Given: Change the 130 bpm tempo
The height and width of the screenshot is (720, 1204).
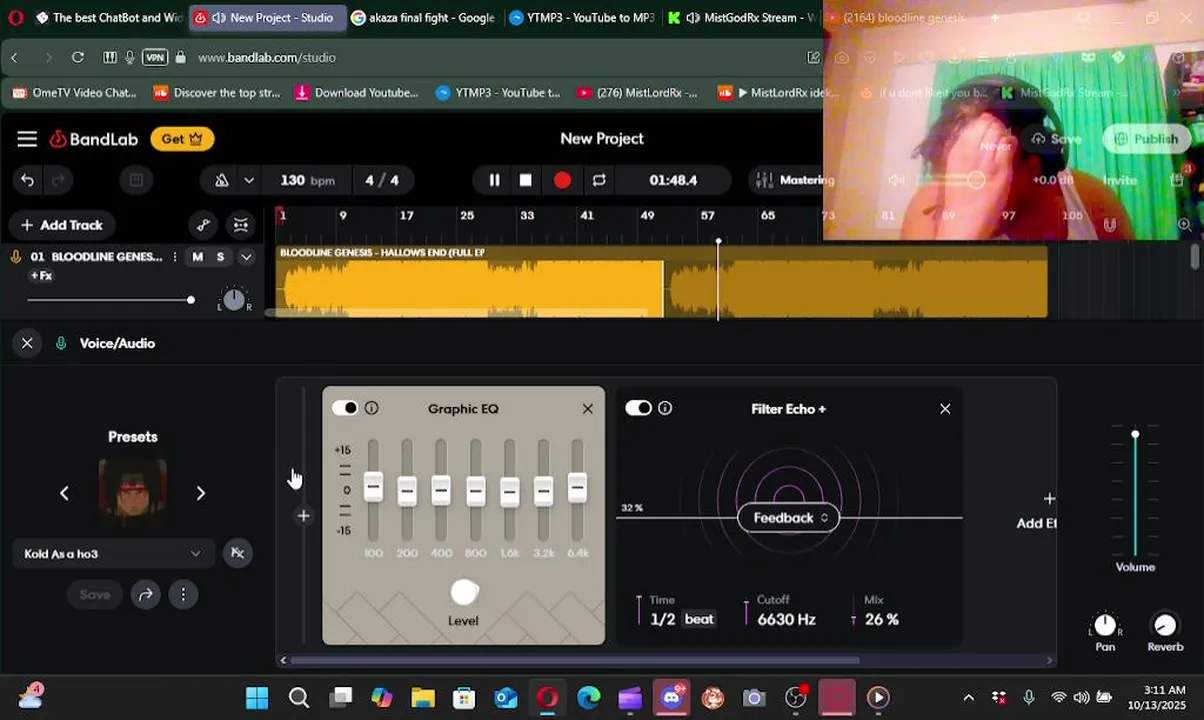Looking at the screenshot, I should tap(307, 180).
